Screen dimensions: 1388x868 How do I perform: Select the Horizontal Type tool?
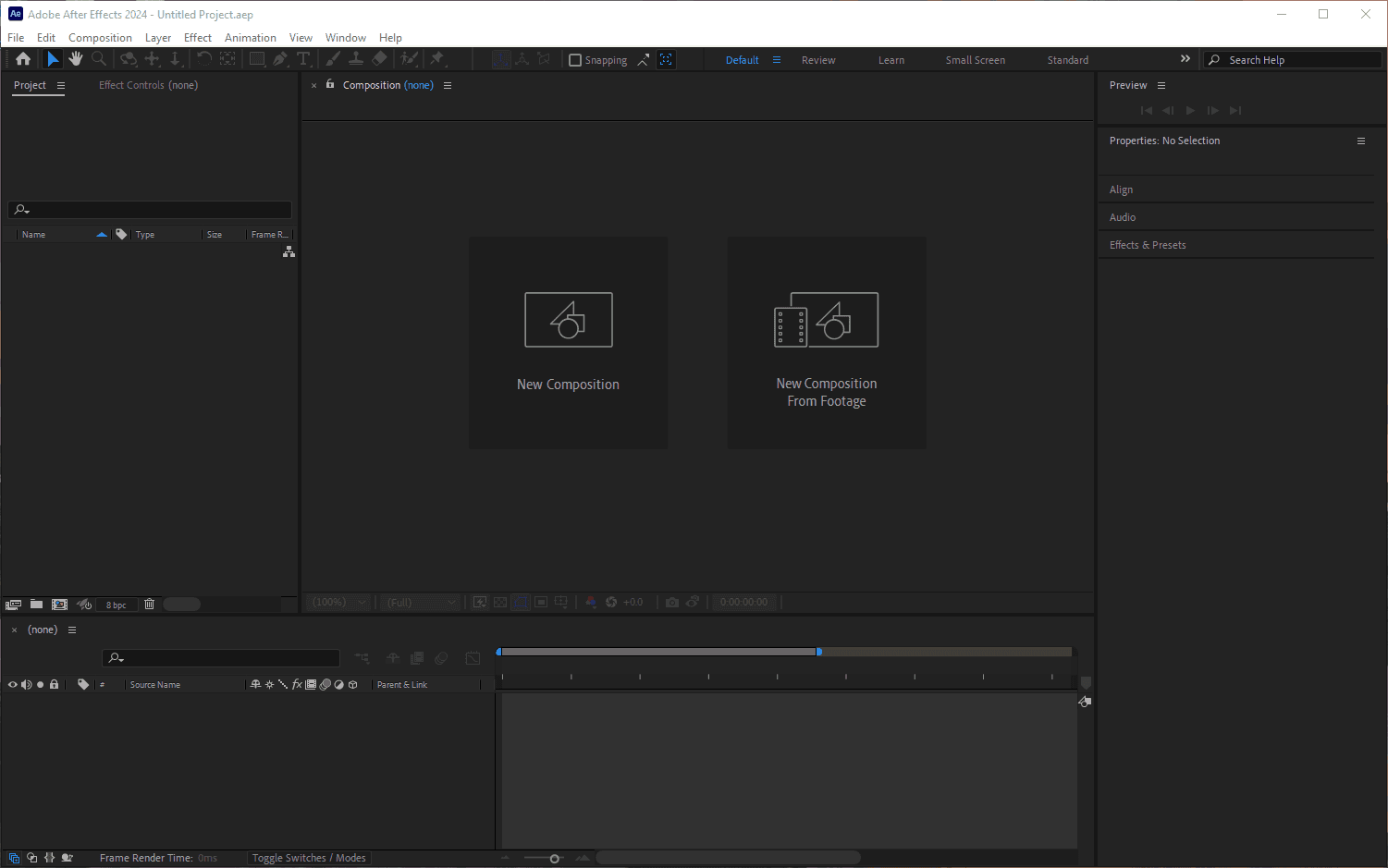pos(303,59)
